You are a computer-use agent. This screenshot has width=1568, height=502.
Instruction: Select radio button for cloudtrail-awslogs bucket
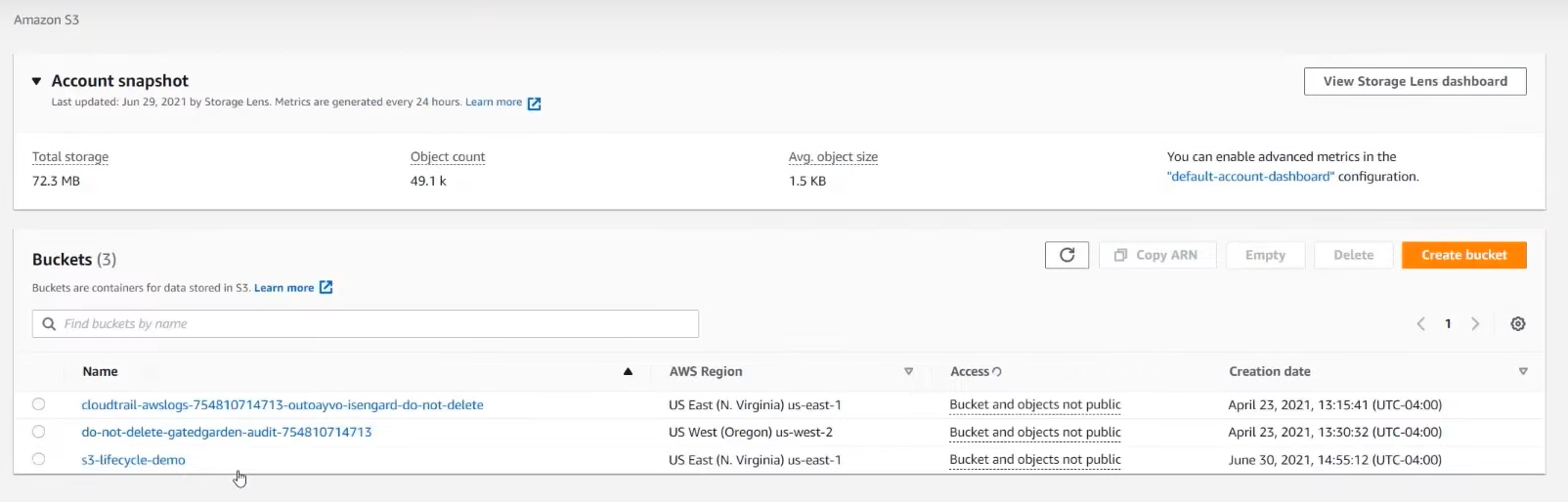[x=38, y=404]
